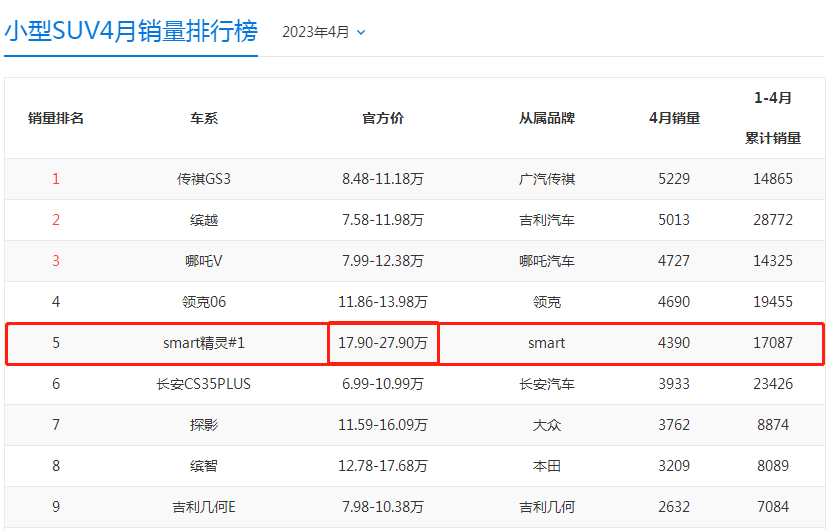Click the 长安汽车 brand cell
The height and width of the screenshot is (530, 830).
coord(547,384)
